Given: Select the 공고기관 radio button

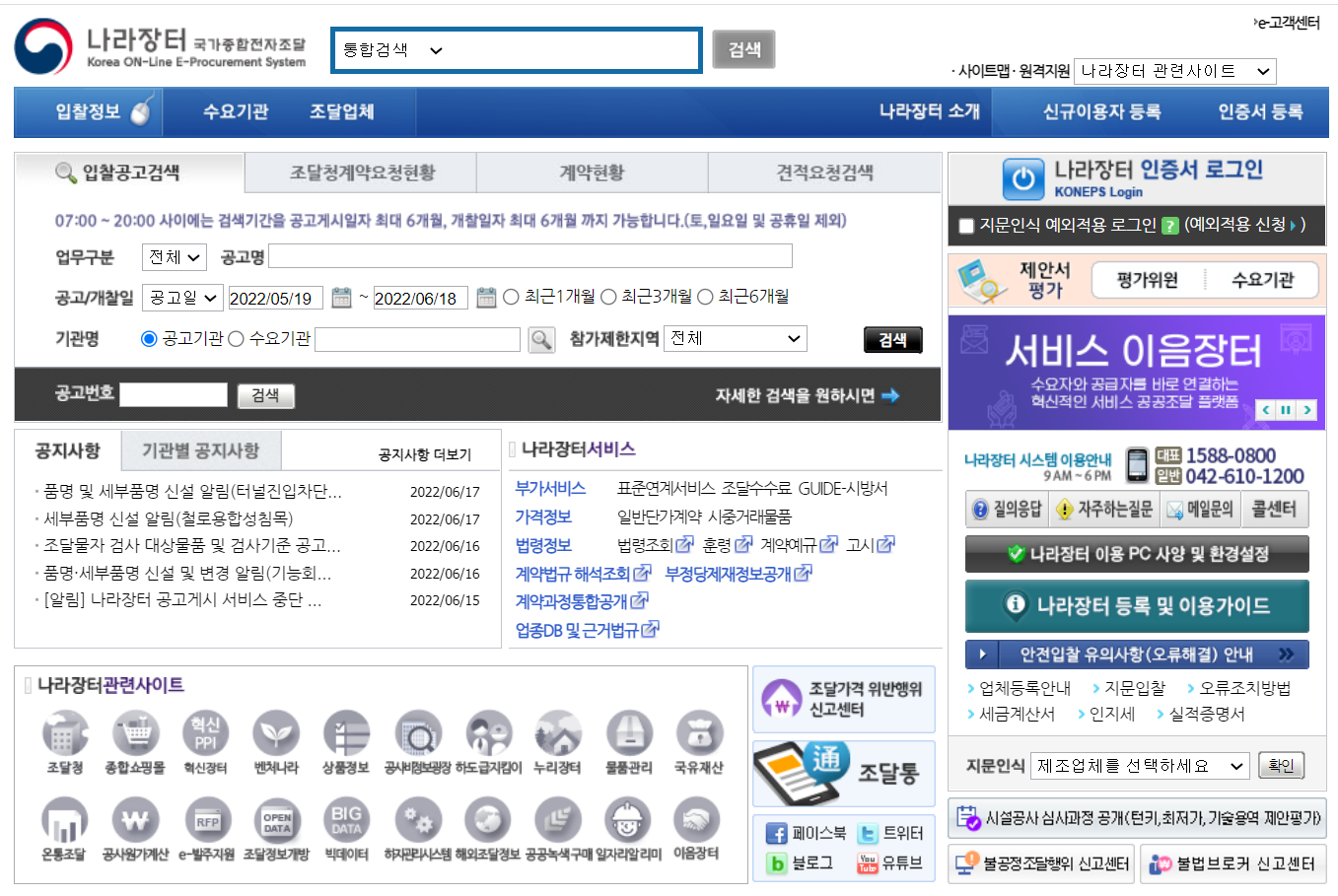Looking at the screenshot, I should tap(149, 339).
